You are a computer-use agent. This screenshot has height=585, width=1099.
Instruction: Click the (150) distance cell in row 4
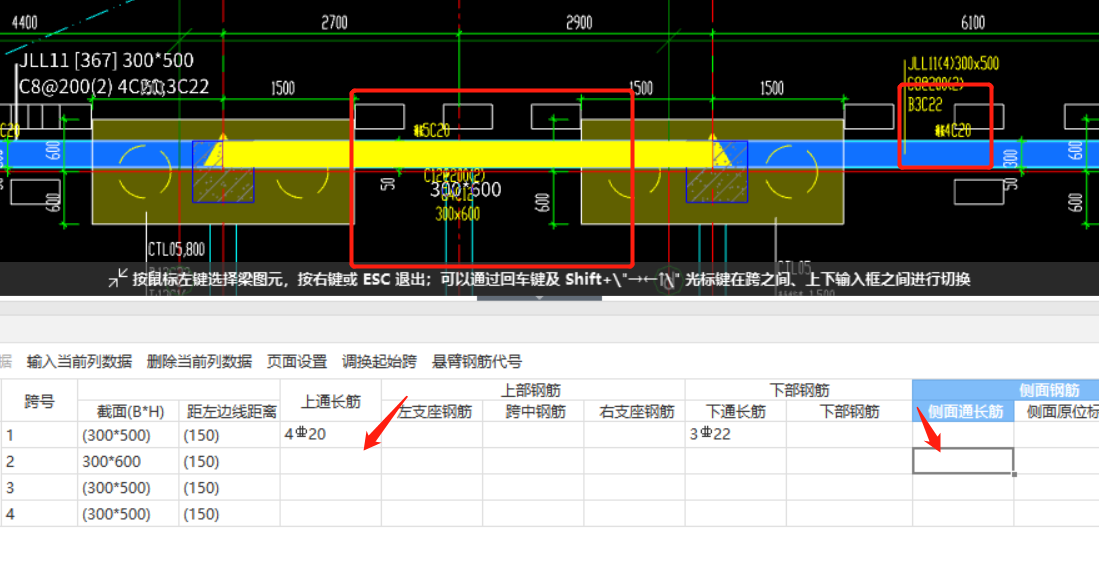click(229, 514)
